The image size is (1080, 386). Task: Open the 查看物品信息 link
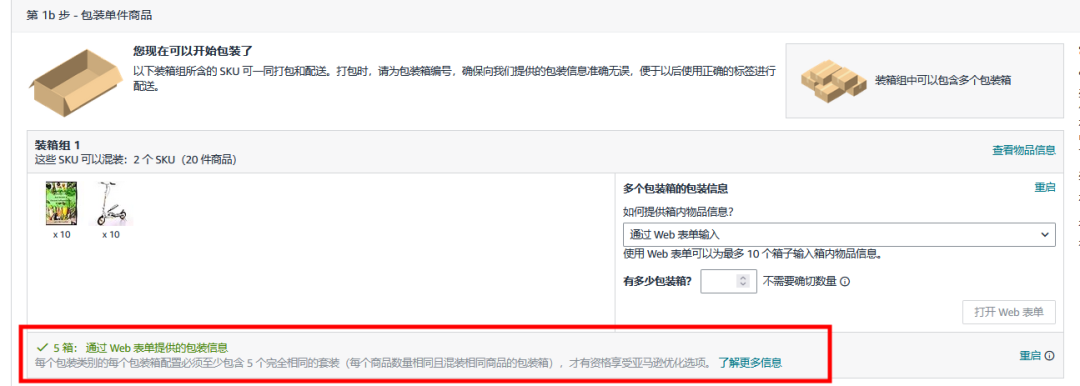[x=1024, y=150]
